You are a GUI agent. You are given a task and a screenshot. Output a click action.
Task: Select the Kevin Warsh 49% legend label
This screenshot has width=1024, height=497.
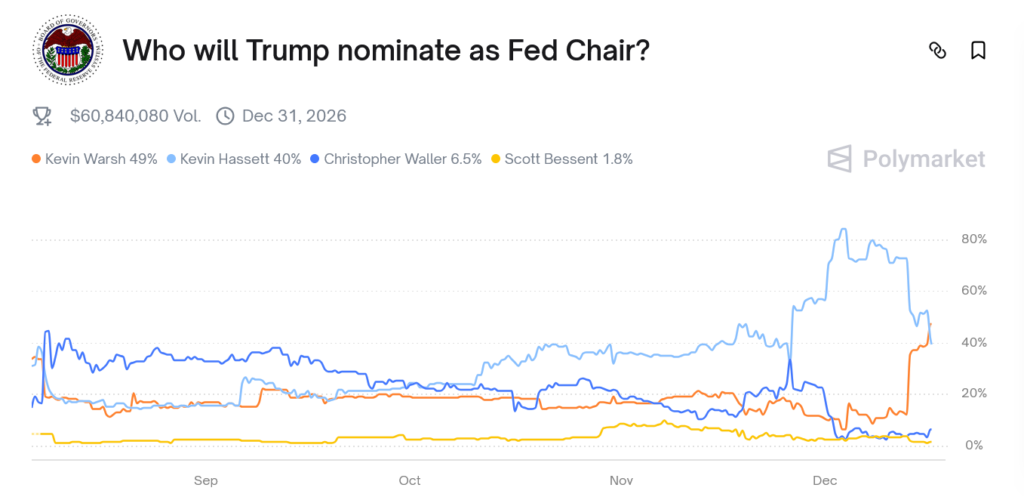coord(101,159)
